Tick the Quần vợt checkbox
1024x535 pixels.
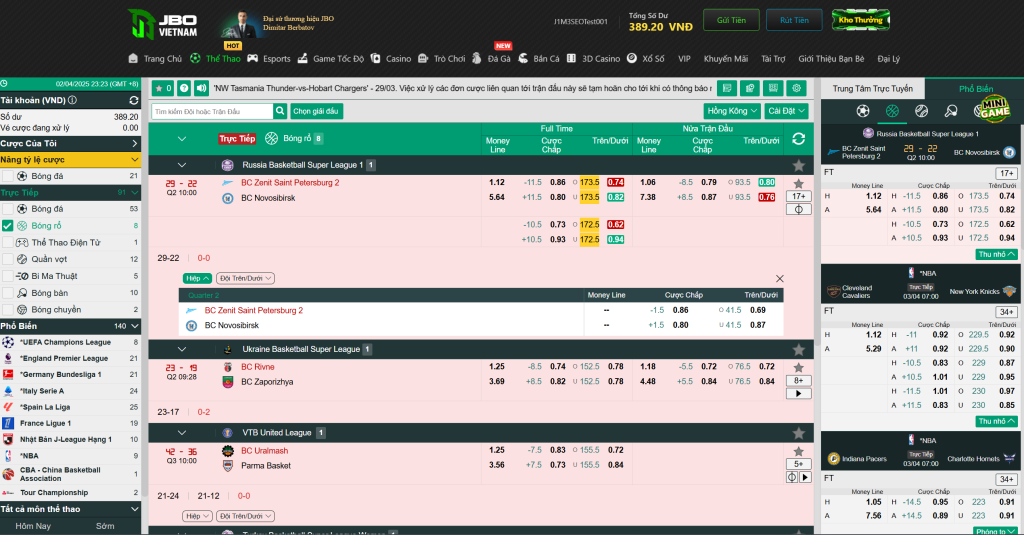[8, 259]
